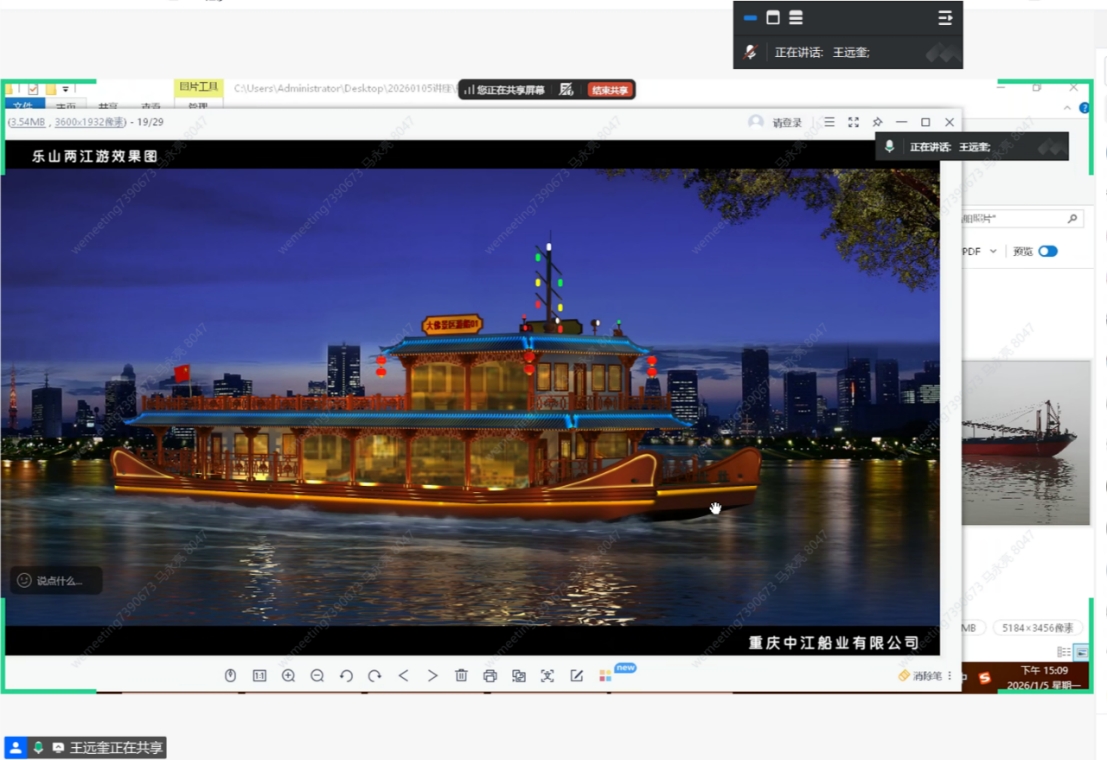Rotate the image clockwise
This screenshot has height=760, width=1108.
(x=375, y=676)
